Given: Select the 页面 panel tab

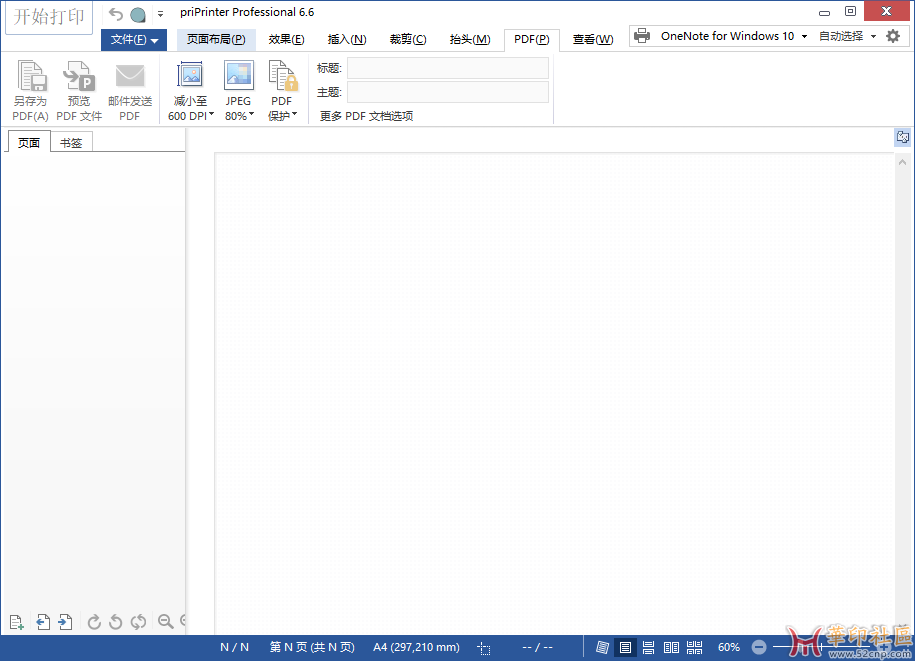Looking at the screenshot, I should [29, 142].
